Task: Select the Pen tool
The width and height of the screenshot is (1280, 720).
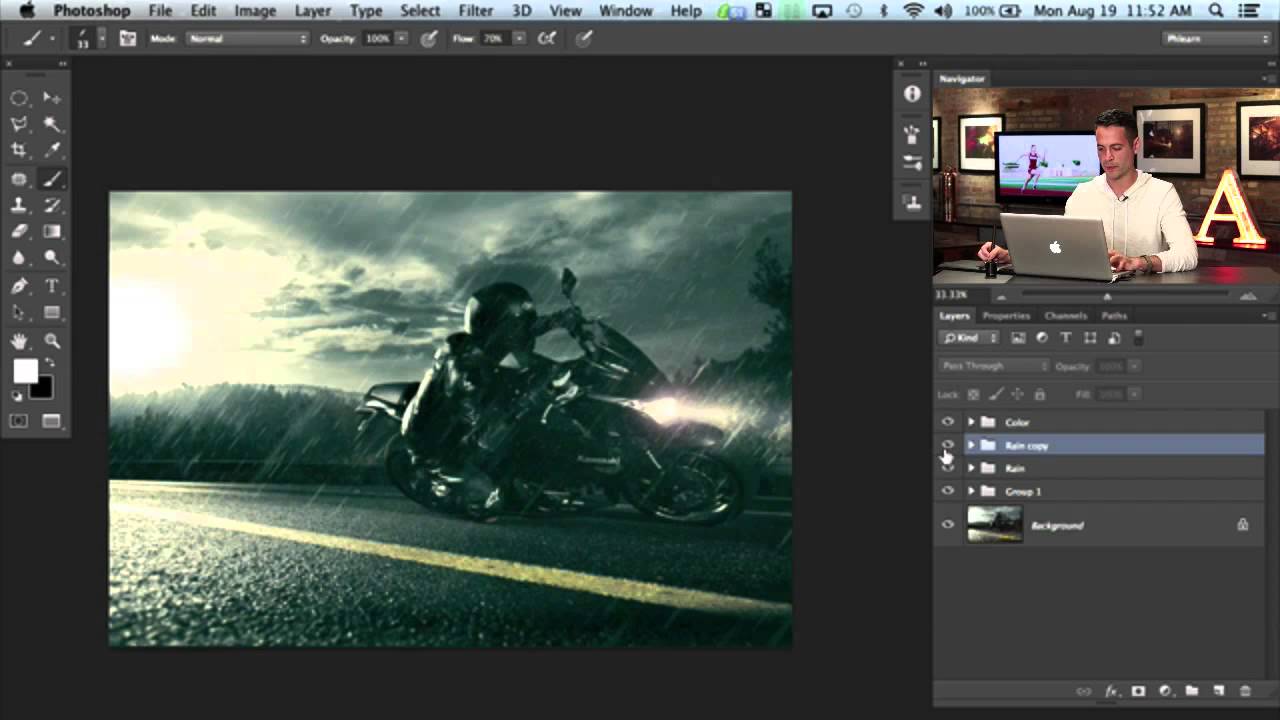Action: click(x=19, y=287)
